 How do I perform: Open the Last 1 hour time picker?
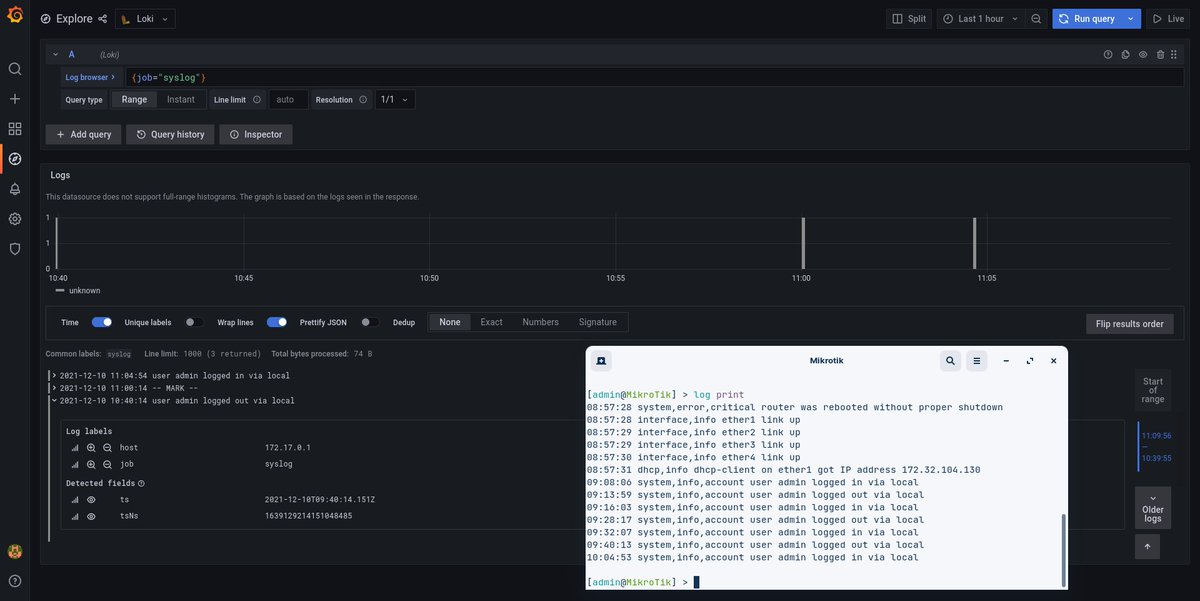coord(980,19)
